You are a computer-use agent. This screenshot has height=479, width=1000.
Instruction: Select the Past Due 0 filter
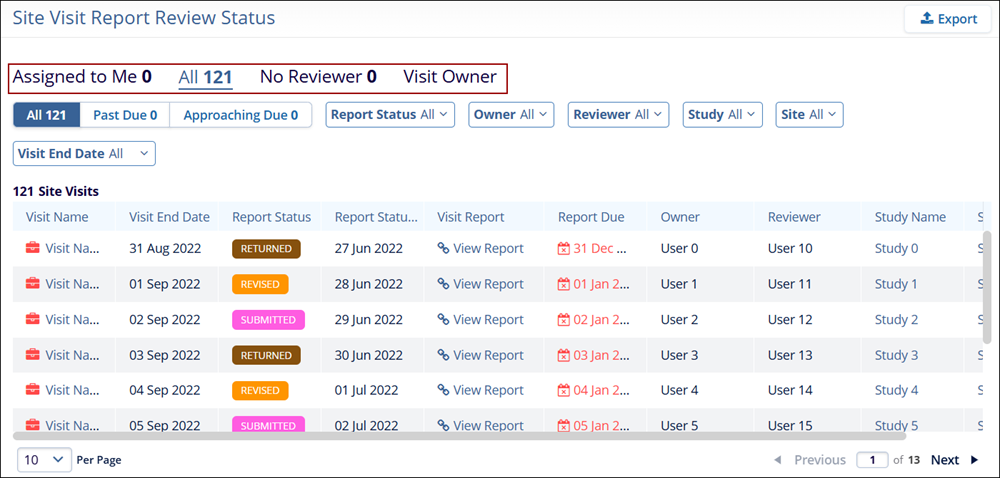click(125, 115)
